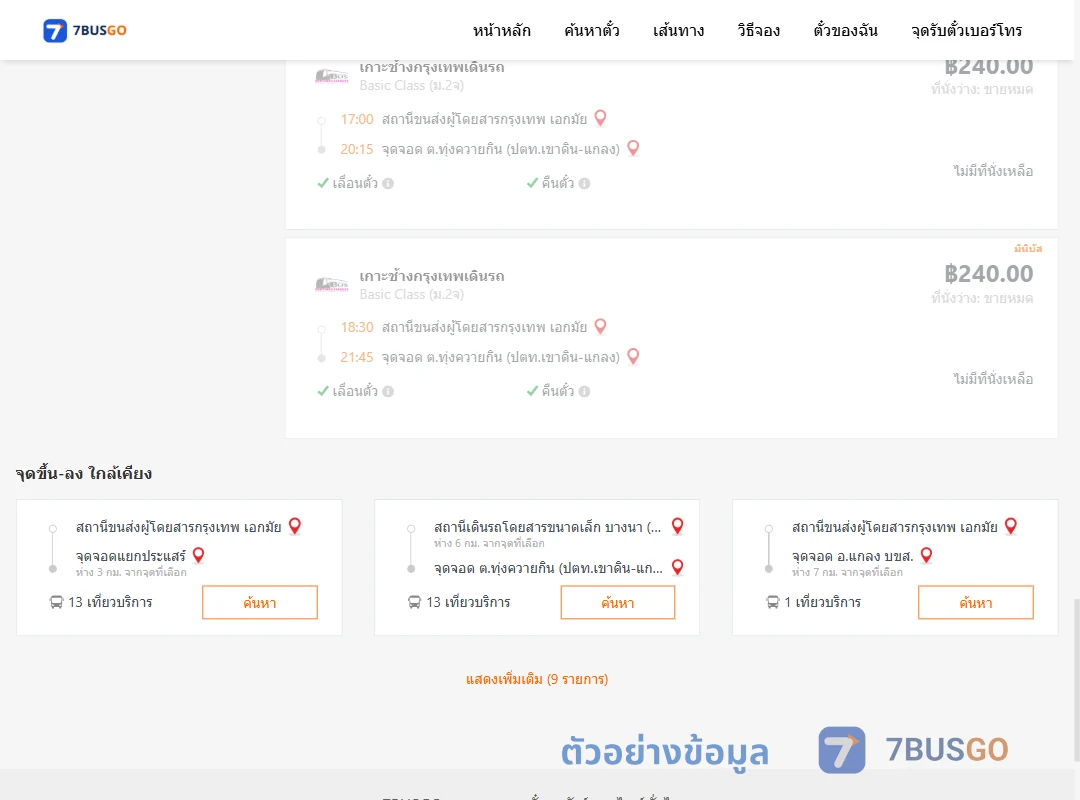
Task: Click ค้นหา button for อ.แกลง บขส. route
Action: click(x=975, y=602)
